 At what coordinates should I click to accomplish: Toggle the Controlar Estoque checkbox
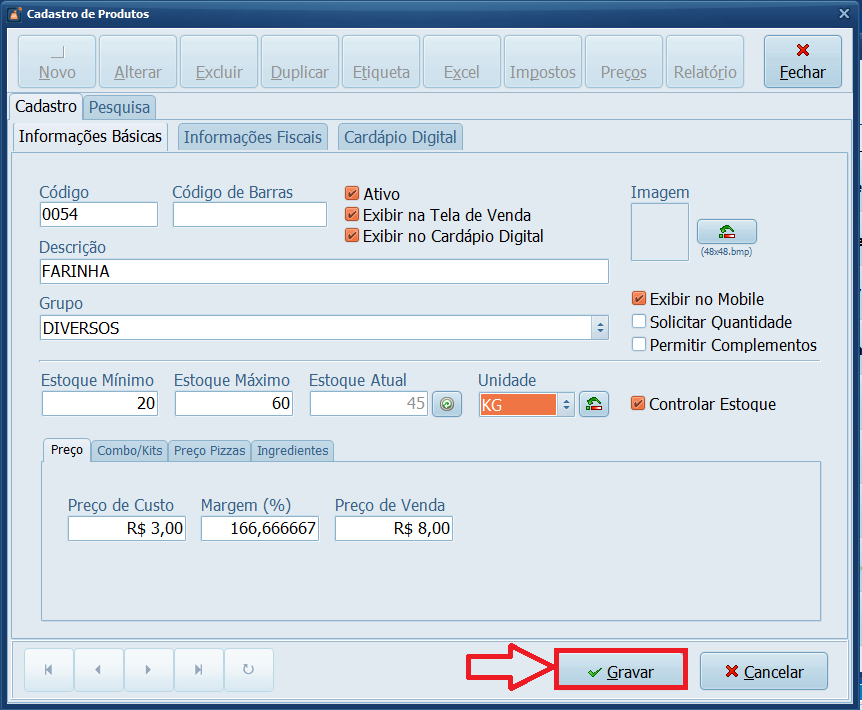coord(638,404)
